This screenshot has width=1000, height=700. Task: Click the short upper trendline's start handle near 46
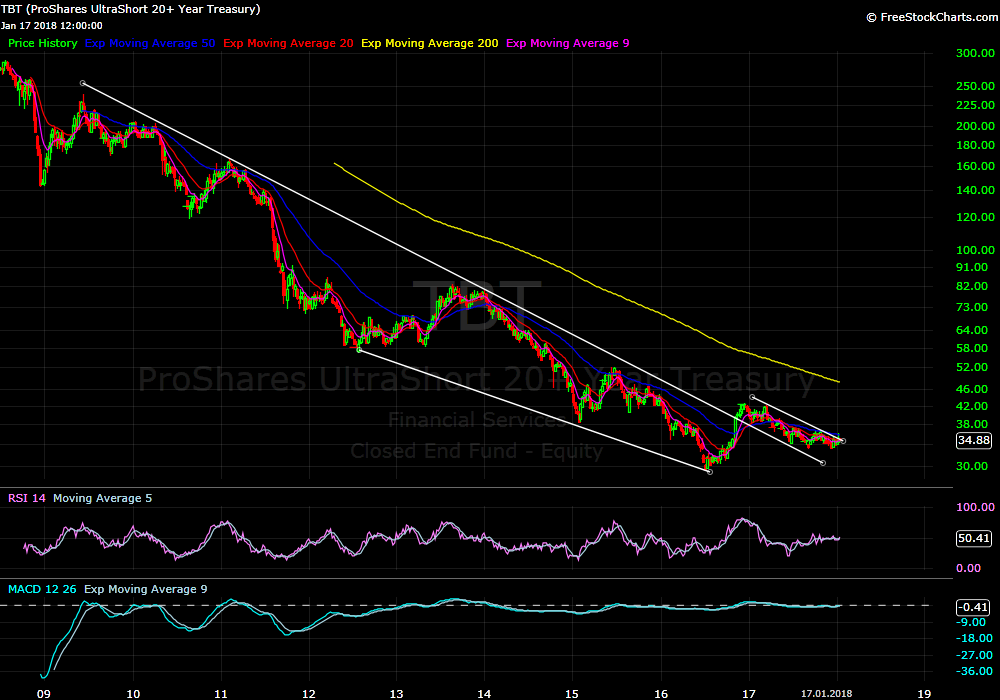753,397
